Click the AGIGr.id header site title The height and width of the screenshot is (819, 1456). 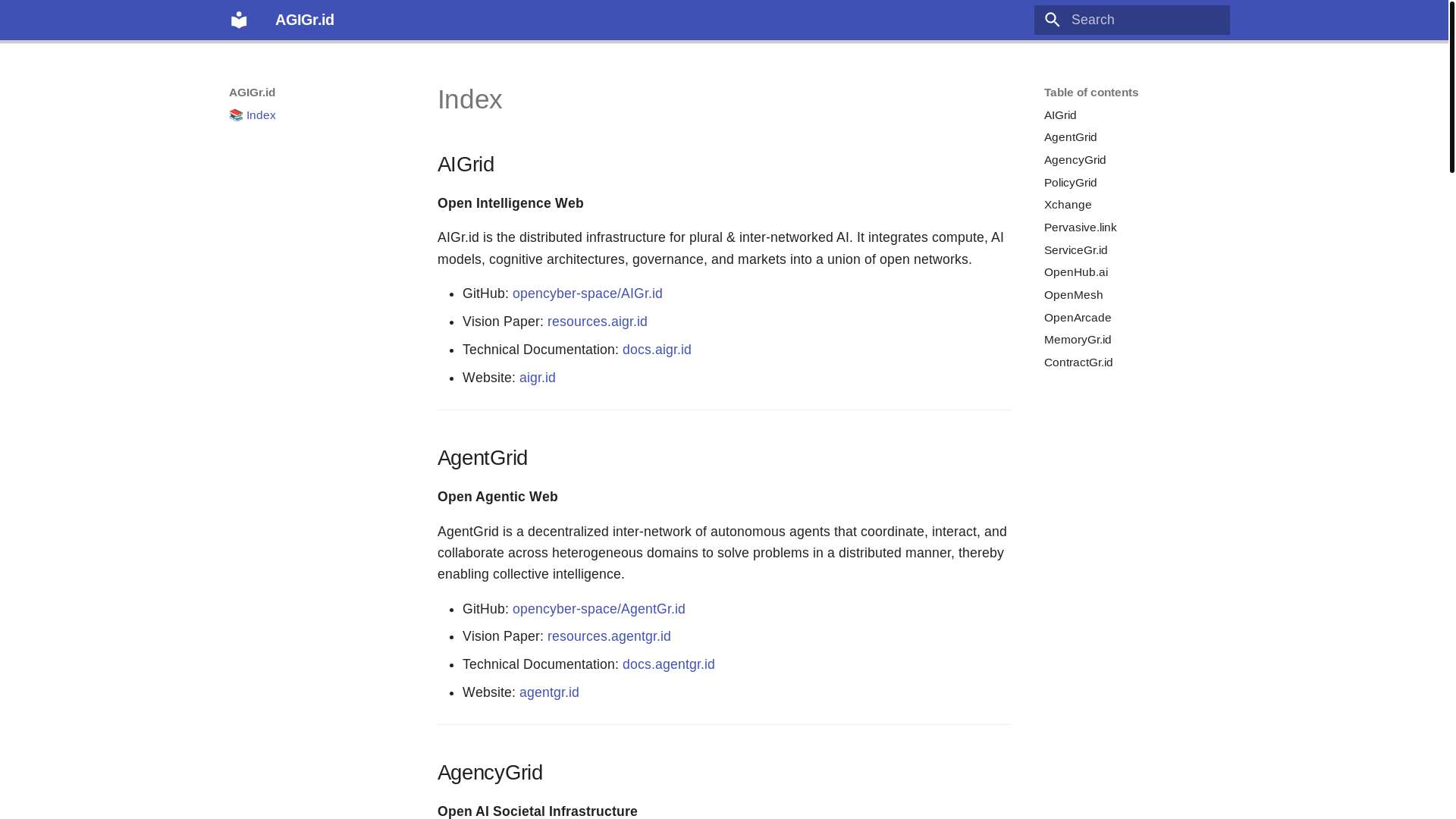click(x=304, y=20)
